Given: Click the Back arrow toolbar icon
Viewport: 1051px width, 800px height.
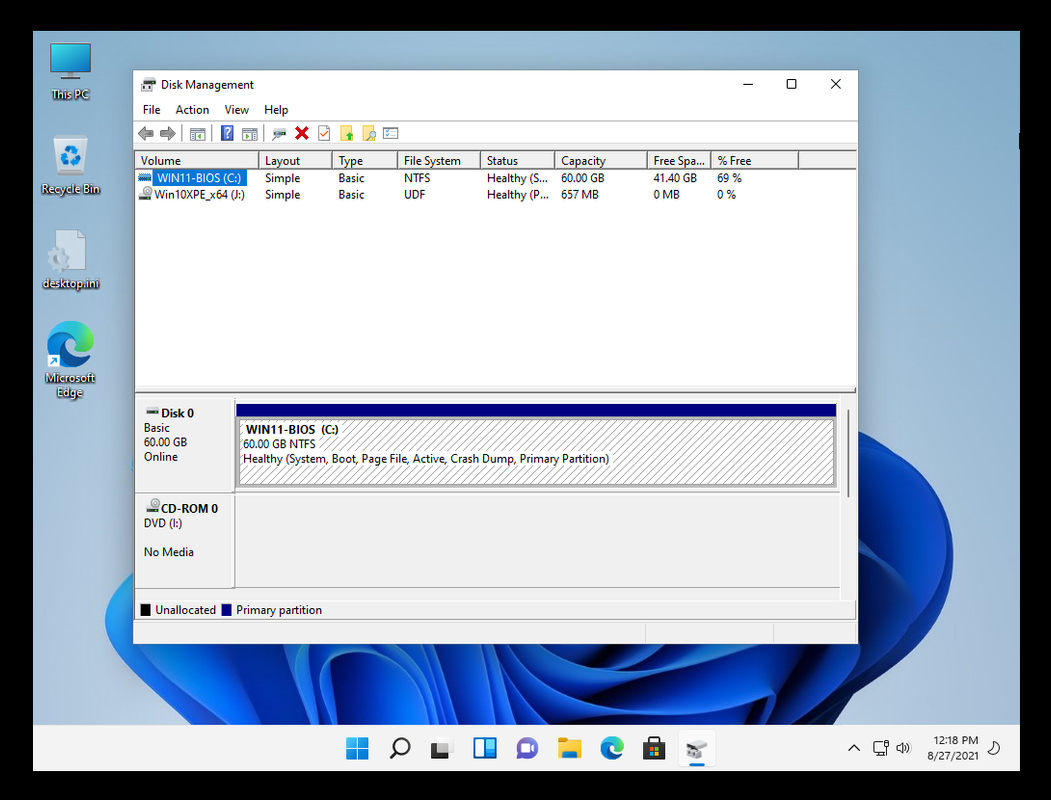Looking at the screenshot, I should click(x=145, y=133).
